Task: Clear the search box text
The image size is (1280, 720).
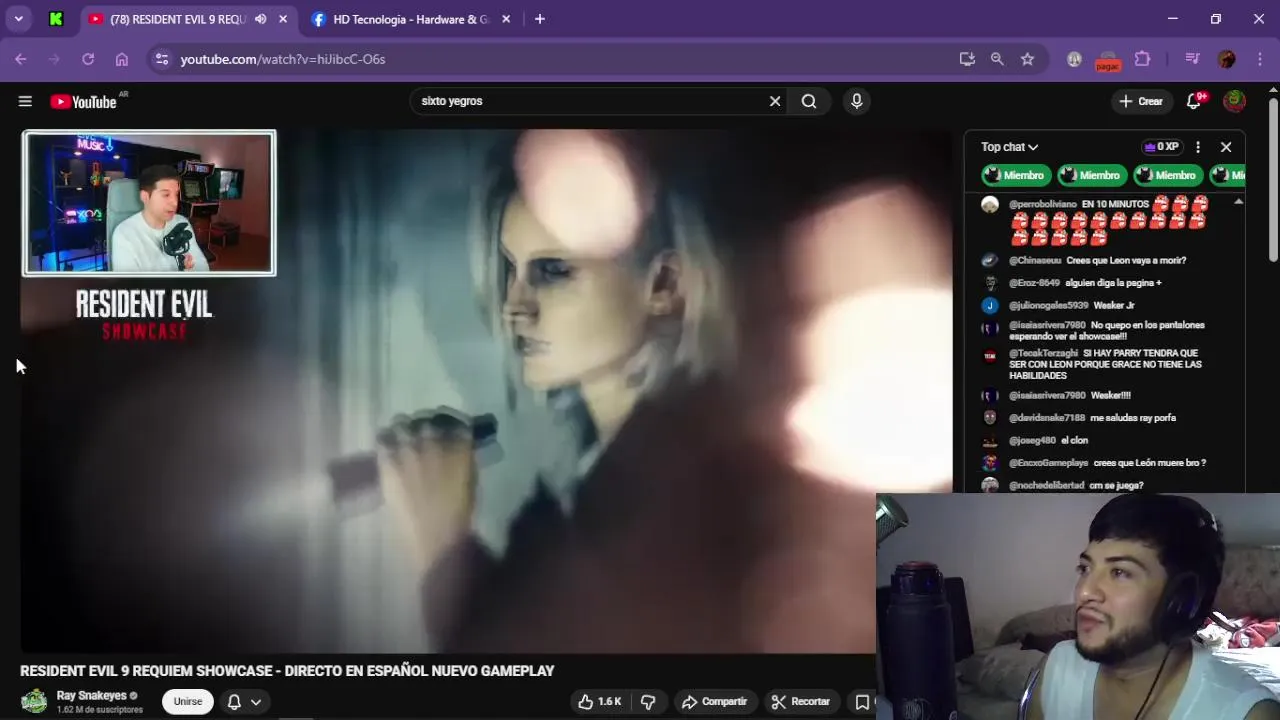Action: [775, 101]
